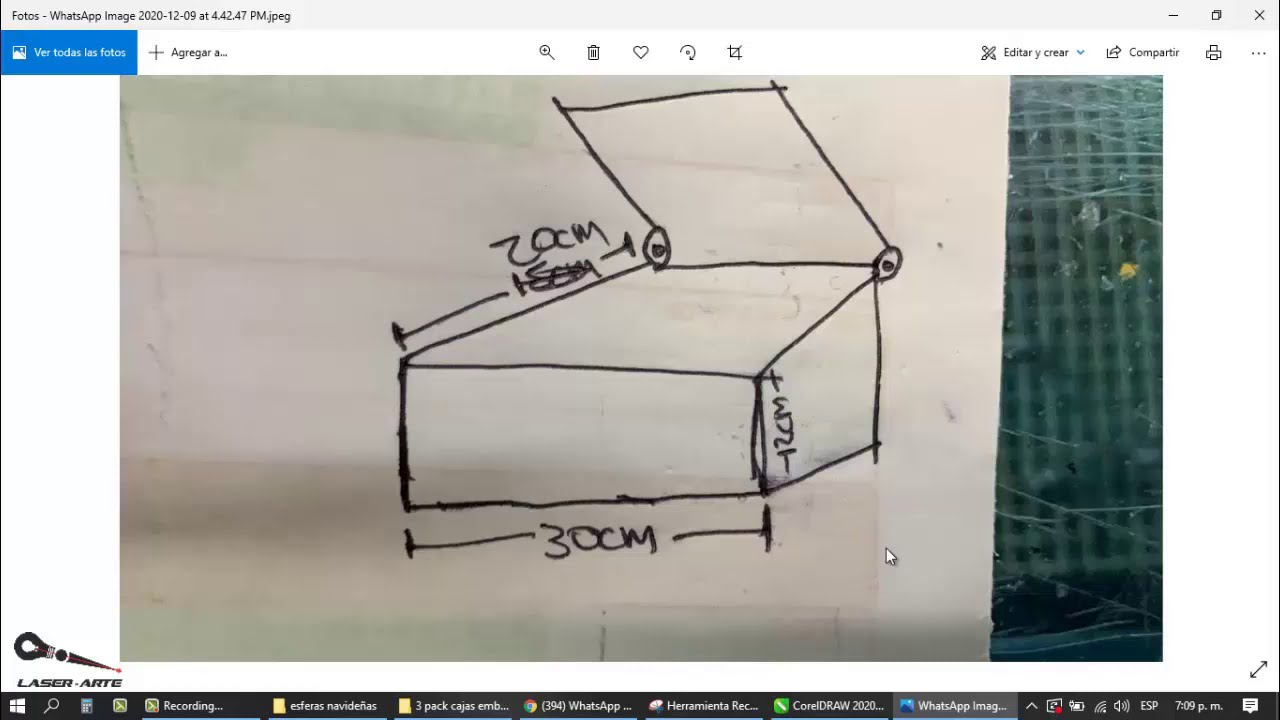Open 3 pack cajas emb... taskbar folder
The image size is (1280, 720).
(452, 705)
